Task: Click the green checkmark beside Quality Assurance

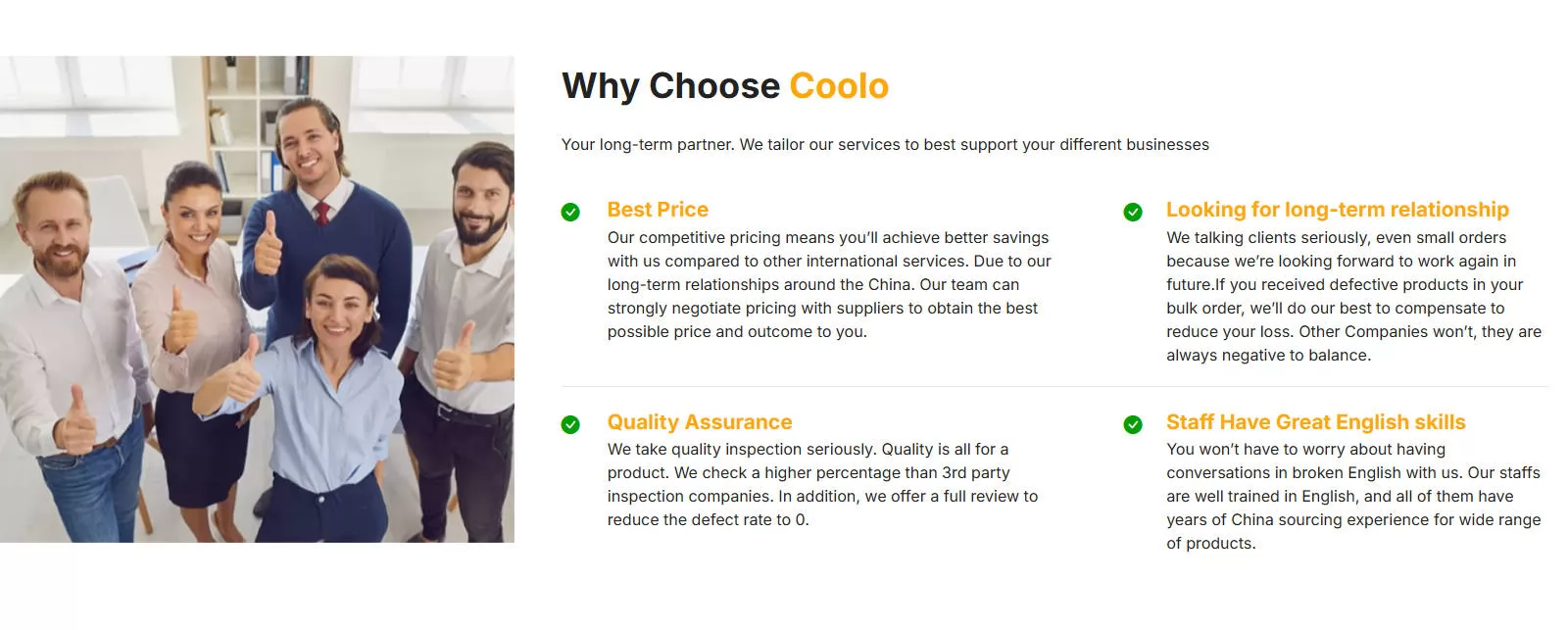Action: [570, 424]
